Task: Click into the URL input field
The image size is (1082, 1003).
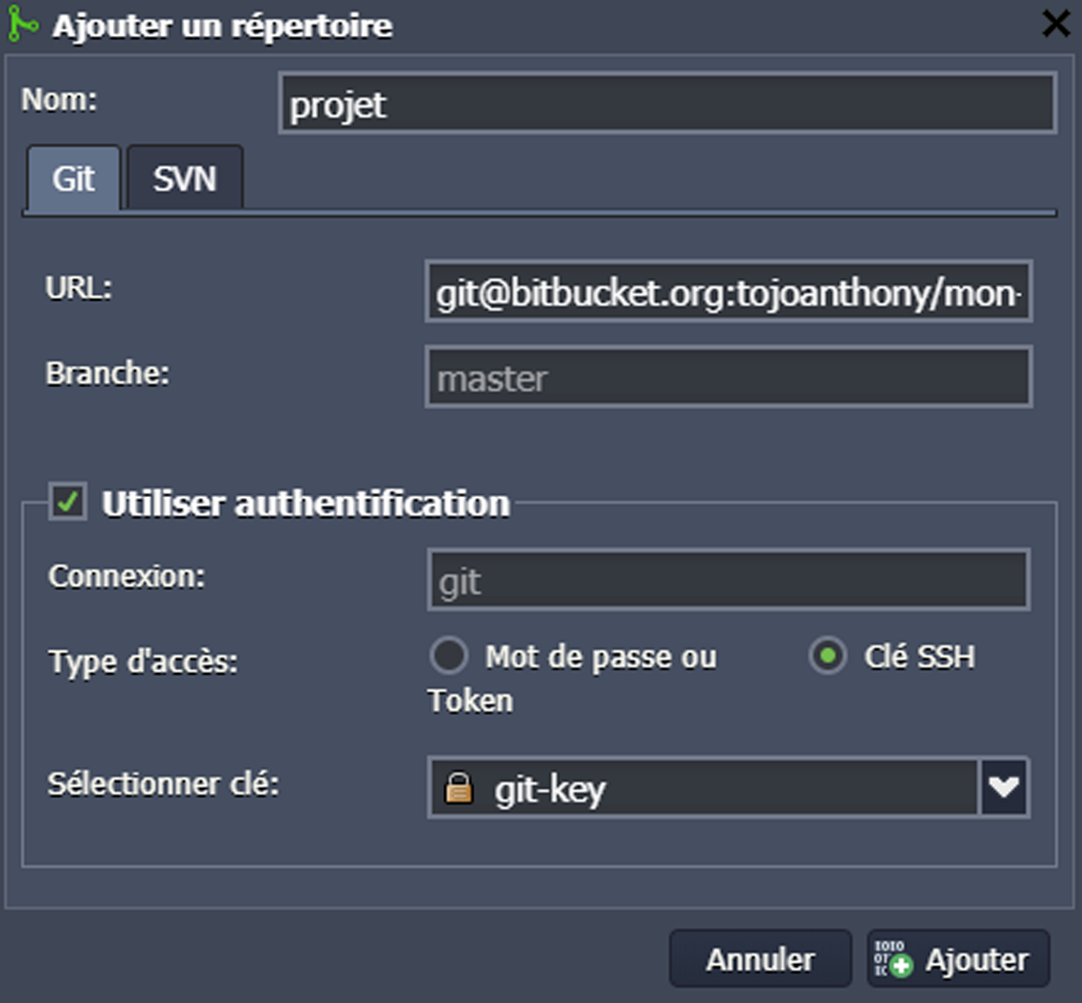Action: coord(728,292)
